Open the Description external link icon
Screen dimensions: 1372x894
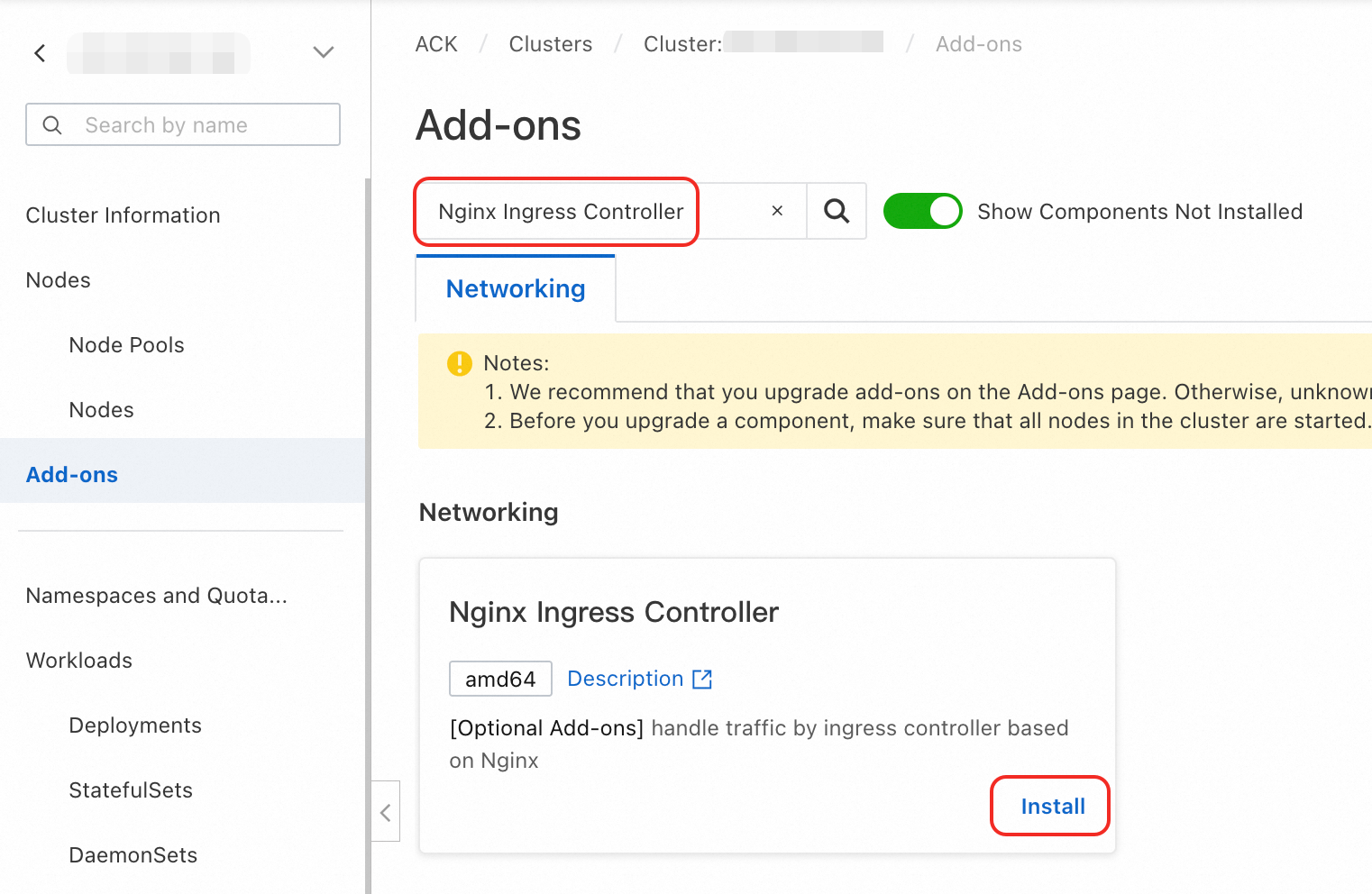(702, 680)
